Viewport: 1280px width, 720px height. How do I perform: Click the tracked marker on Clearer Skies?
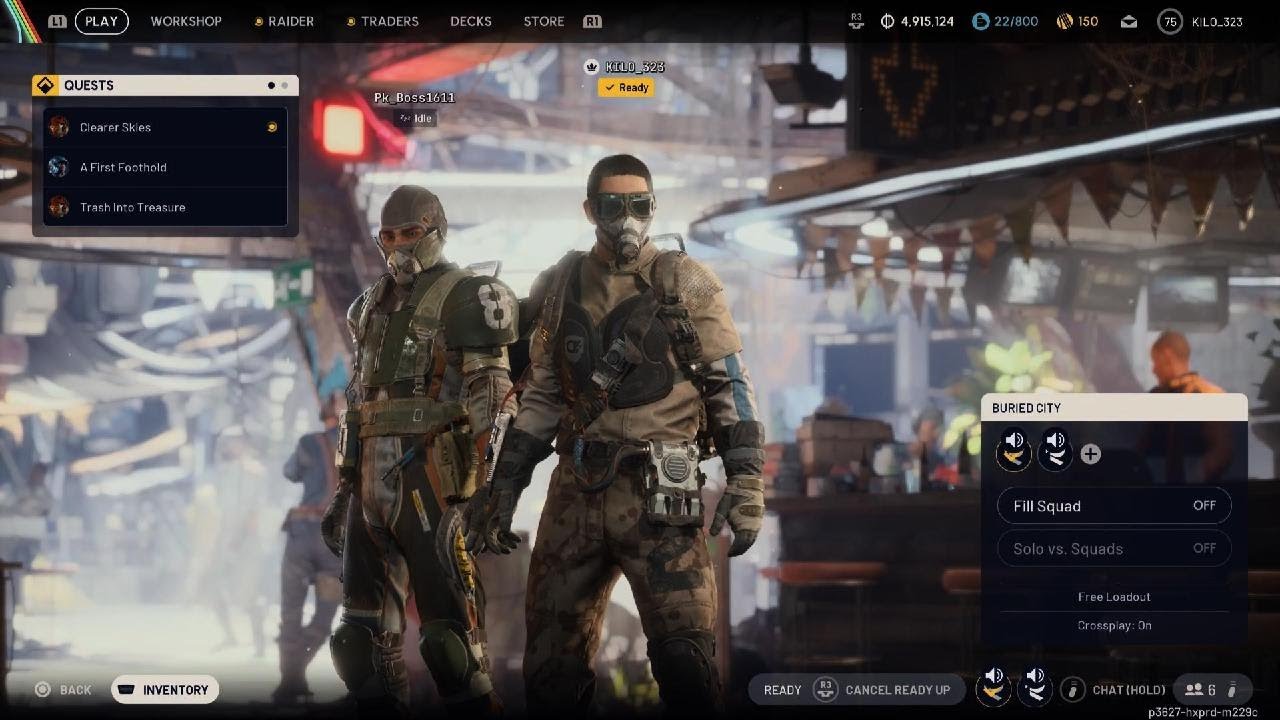[x=271, y=127]
